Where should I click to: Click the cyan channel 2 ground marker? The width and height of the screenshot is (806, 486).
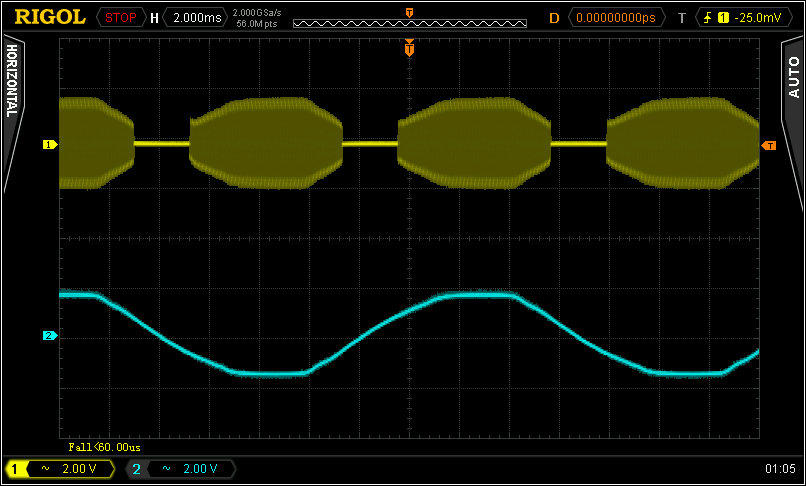[47, 335]
